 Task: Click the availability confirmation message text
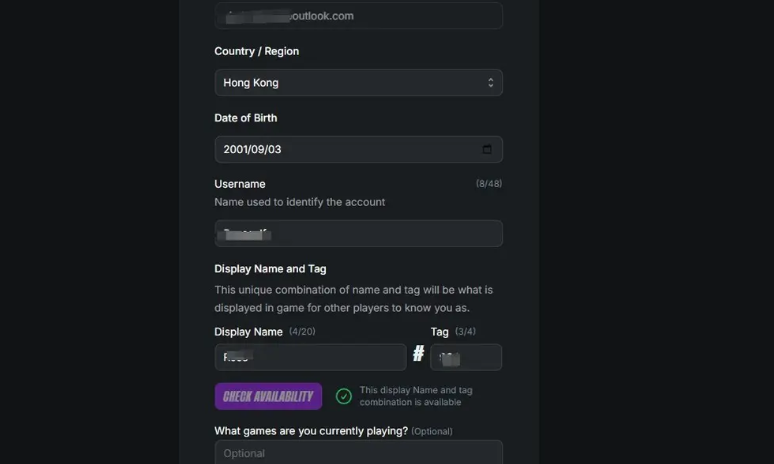[416, 396]
